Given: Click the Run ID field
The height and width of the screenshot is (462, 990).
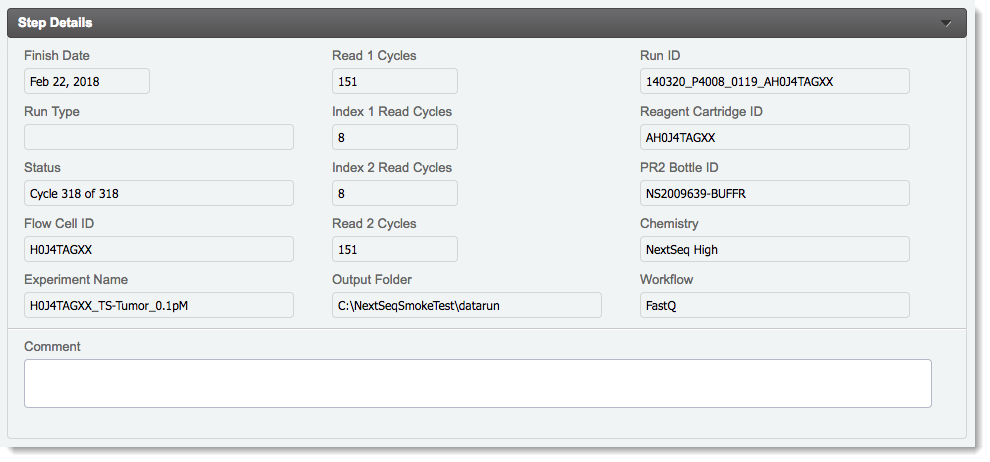Looking at the screenshot, I should [775, 81].
